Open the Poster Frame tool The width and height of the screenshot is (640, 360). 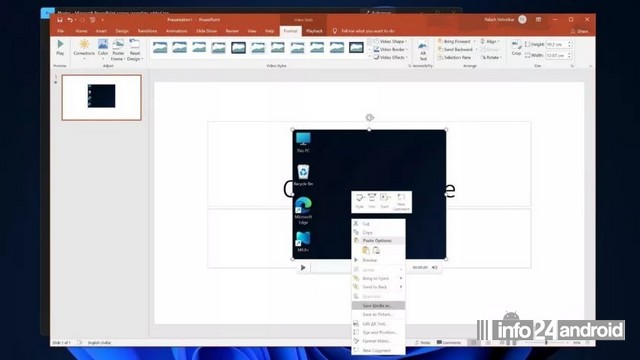(118, 50)
